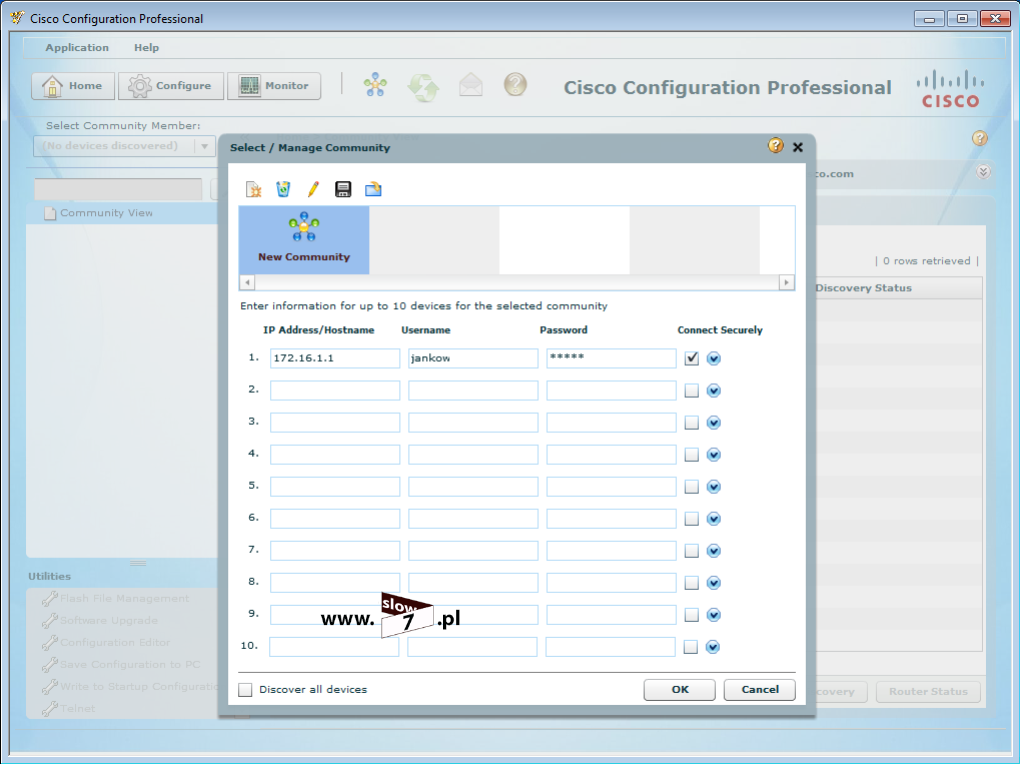Expand the double-chevron panel in the main window

click(x=984, y=172)
